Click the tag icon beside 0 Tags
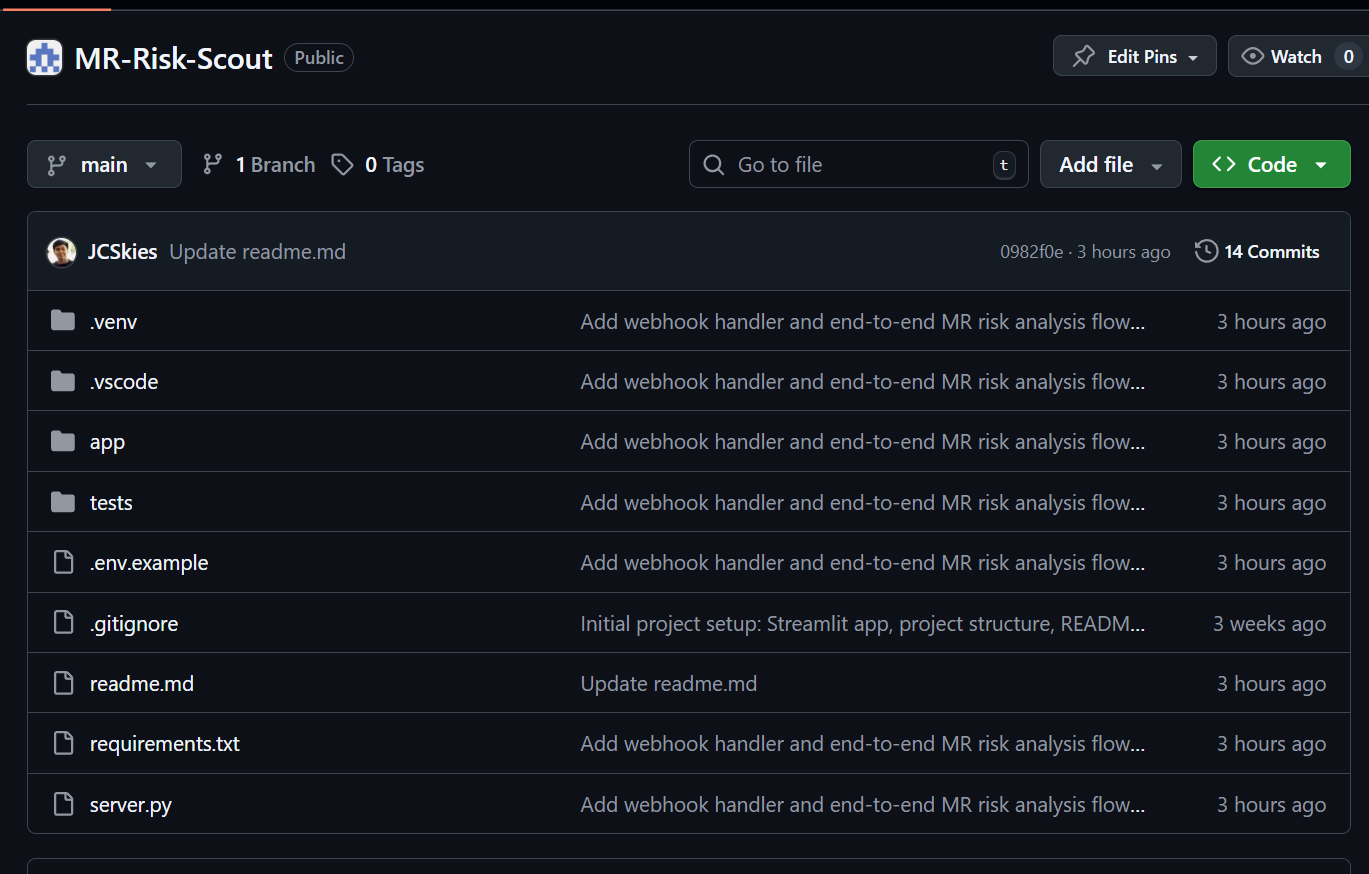The height and width of the screenshot is (874, 1369). (x=343, y=165)
